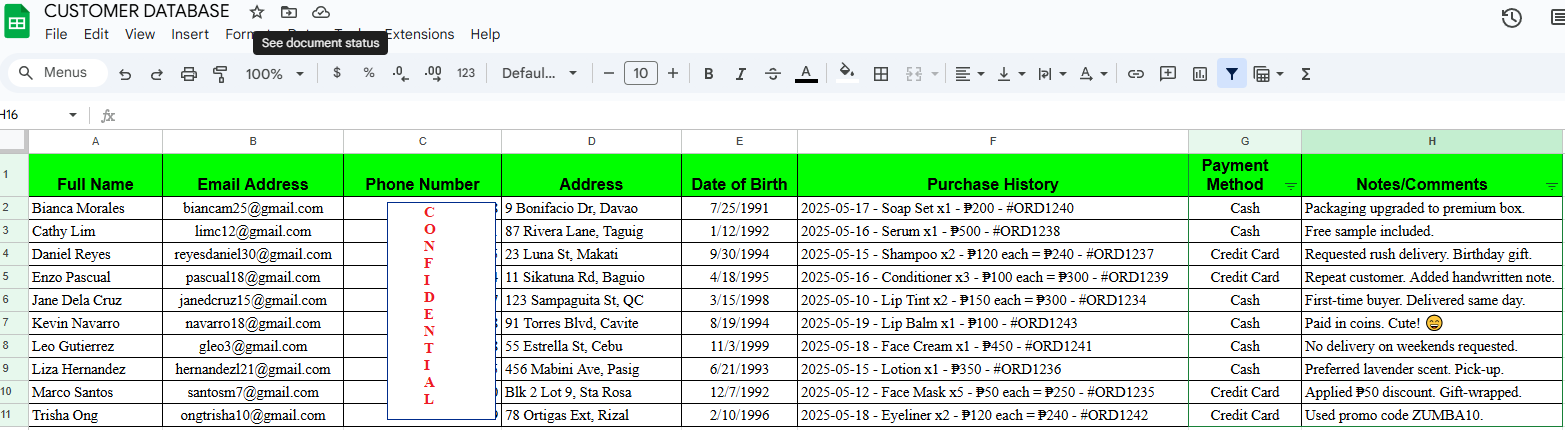Insert a chart

tap(1200, 74)
